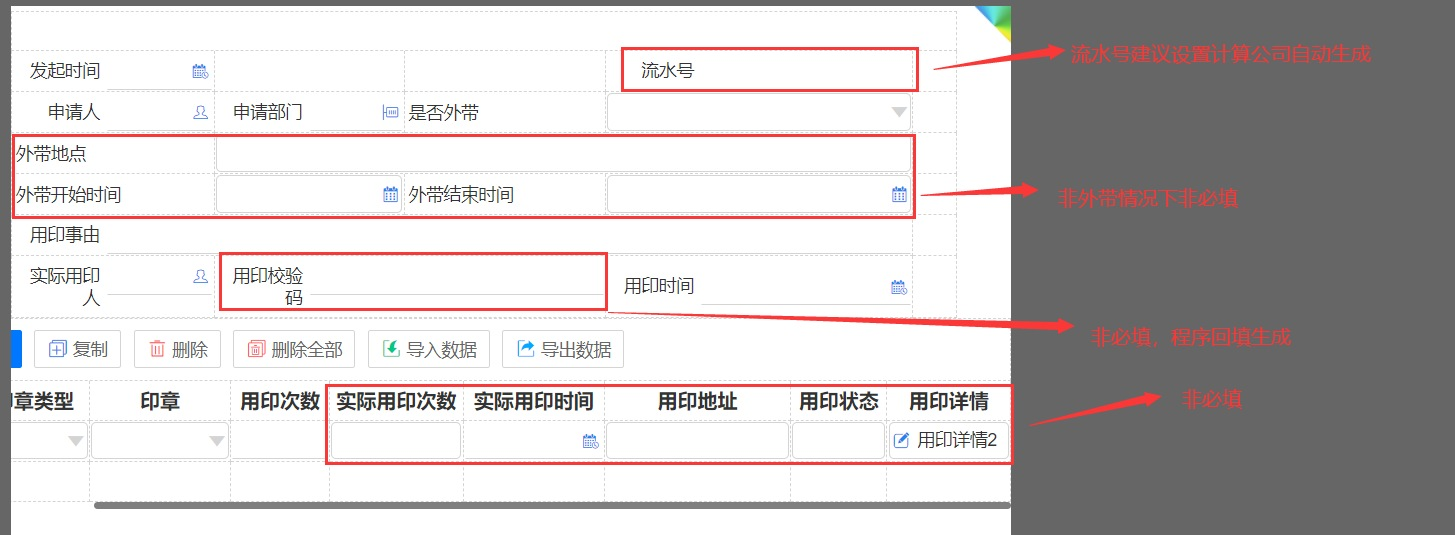Click the 用印地址 table cell input
This screenshot has height=535, width=1455.
coord(697,441)
